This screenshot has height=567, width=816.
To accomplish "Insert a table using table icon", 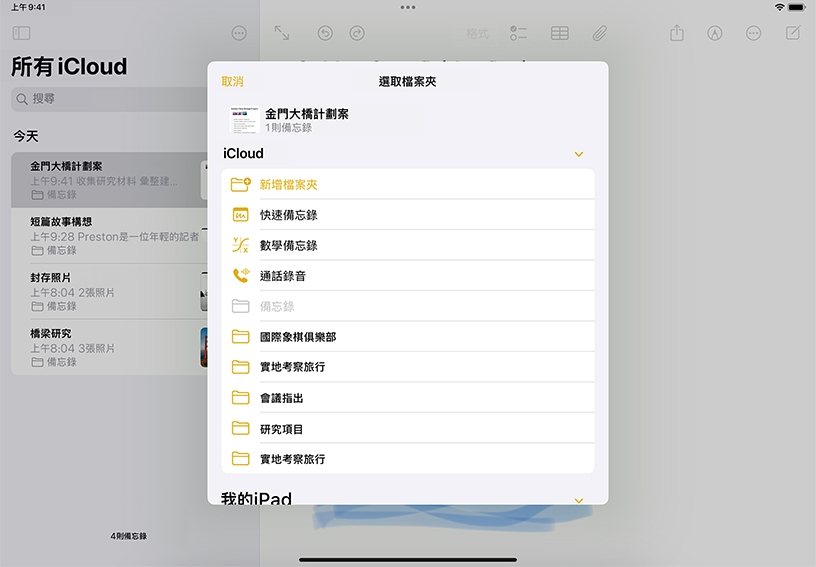I will 560,33.
